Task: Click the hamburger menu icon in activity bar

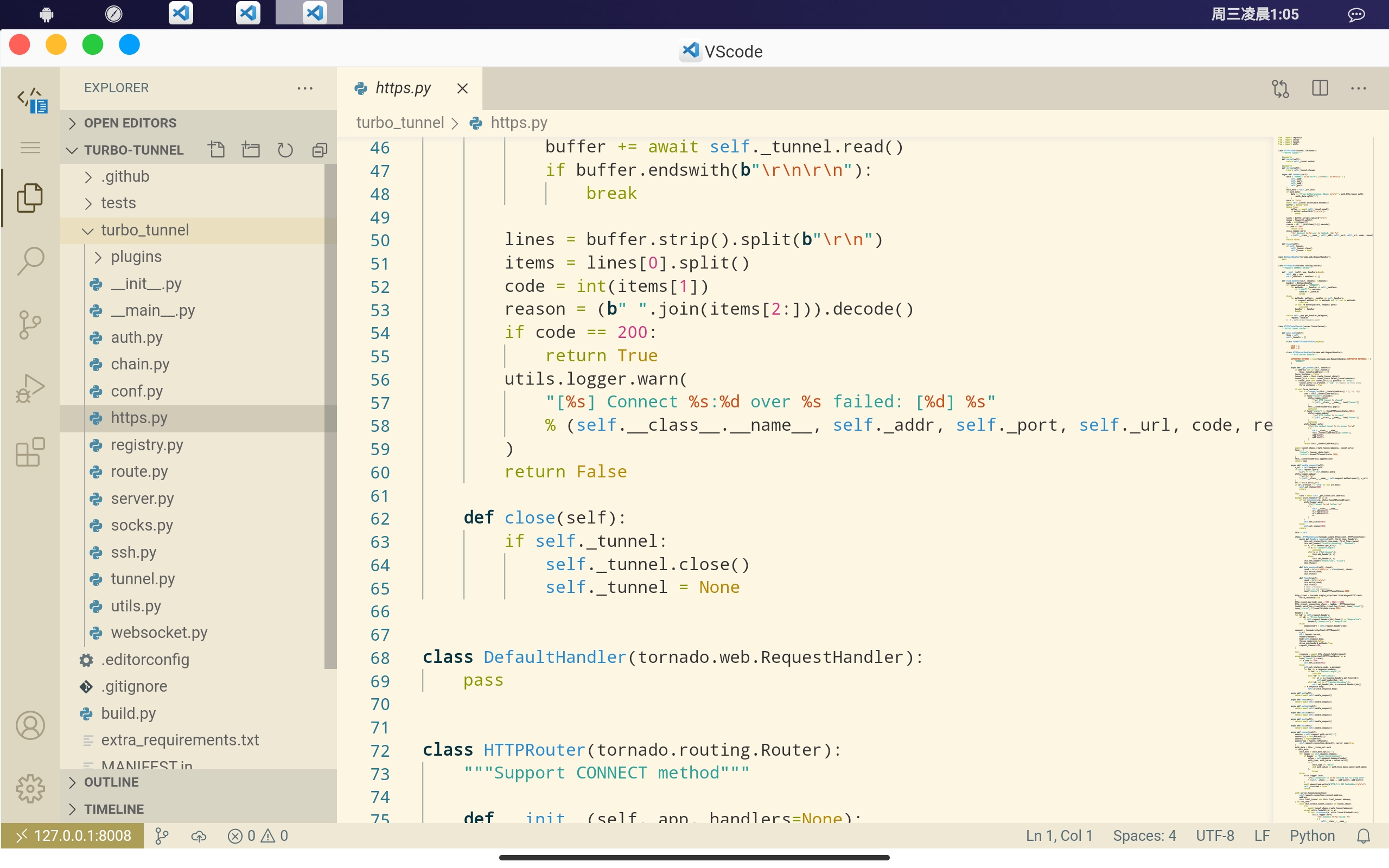Action: (x=30, y=148)
